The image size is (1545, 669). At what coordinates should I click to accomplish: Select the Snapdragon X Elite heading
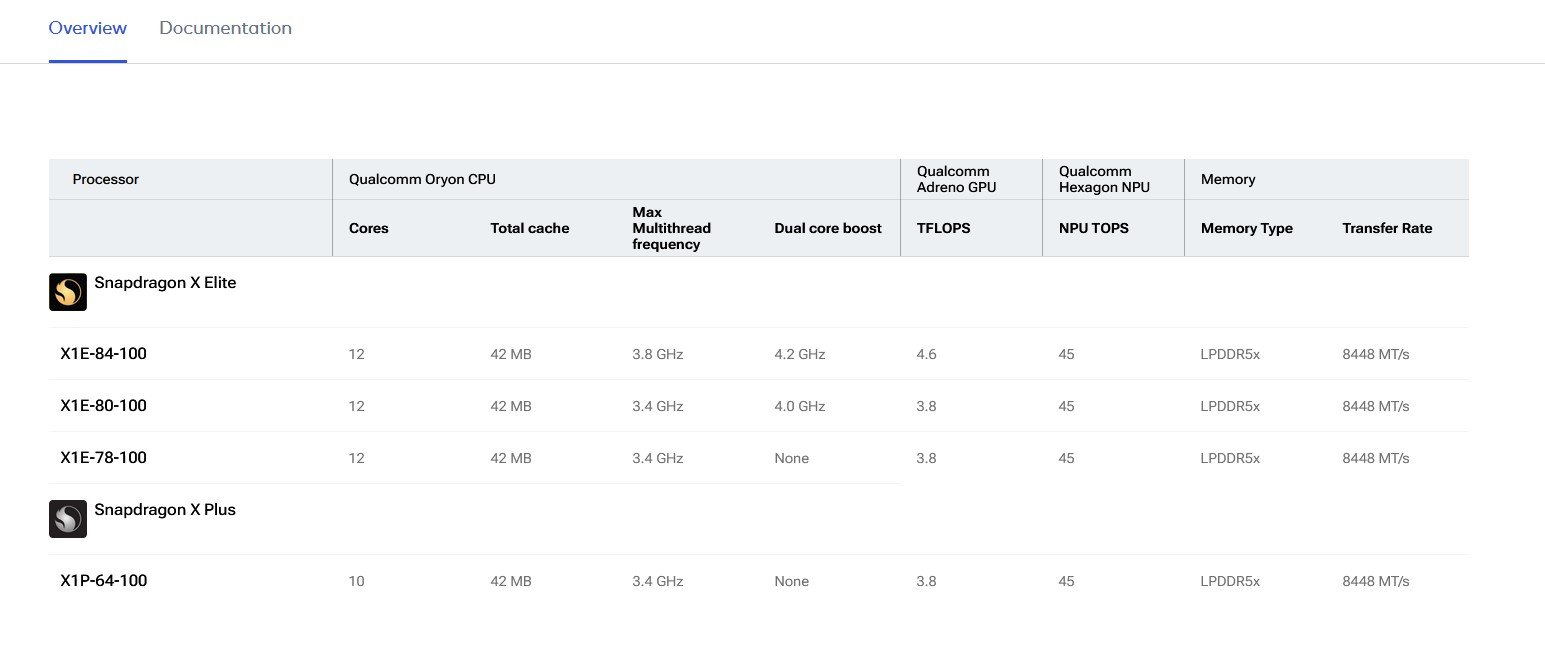click(x=165, y=282)
